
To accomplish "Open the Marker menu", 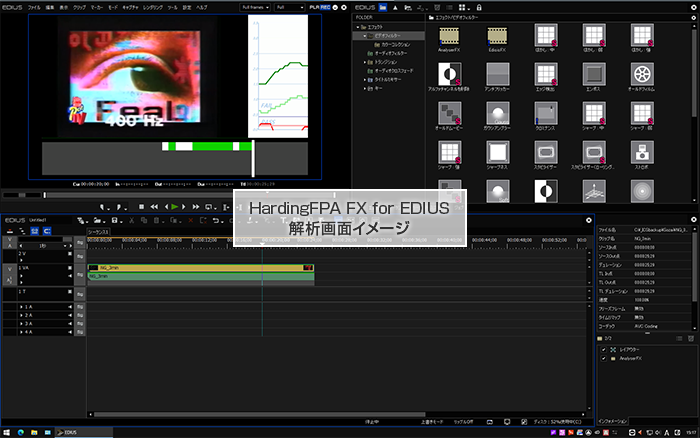I will click(x=96, y=8).
